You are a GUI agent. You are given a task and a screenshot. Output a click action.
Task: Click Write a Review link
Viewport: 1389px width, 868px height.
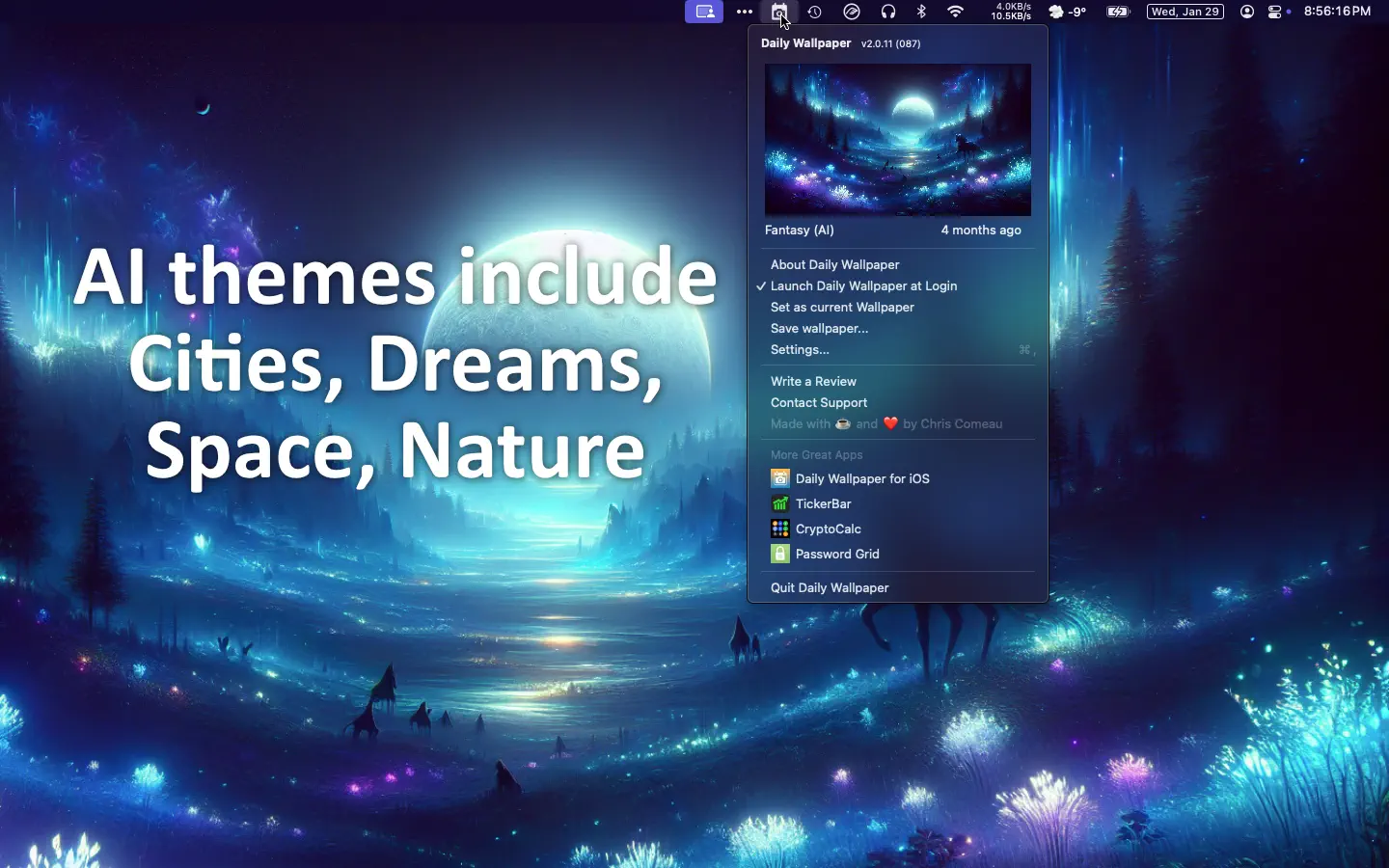813,381
